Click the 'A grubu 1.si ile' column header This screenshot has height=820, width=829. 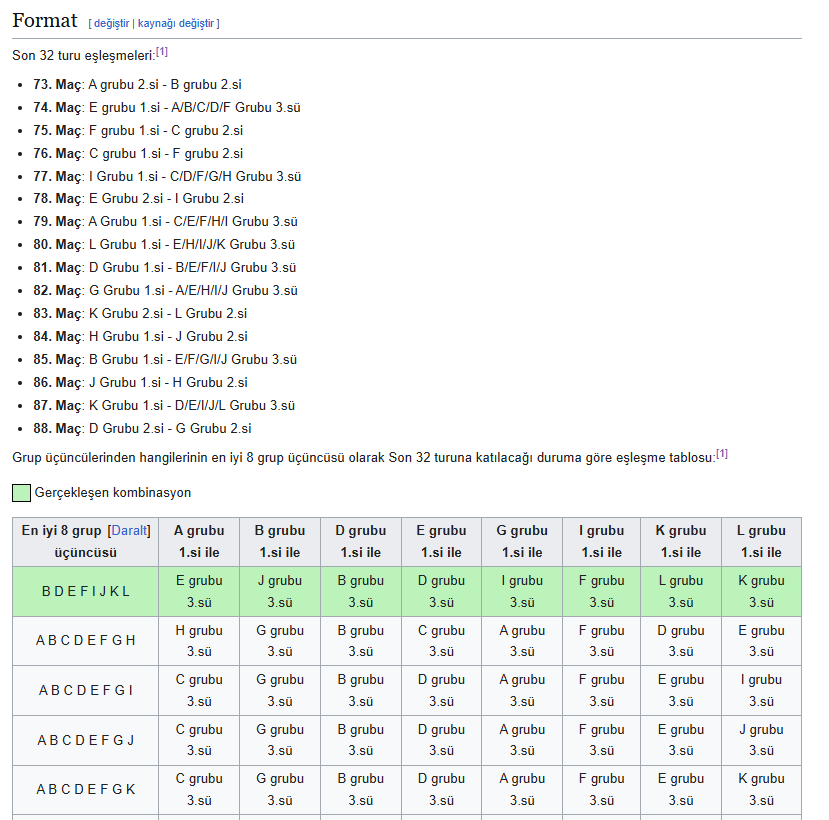pos(199,542)
